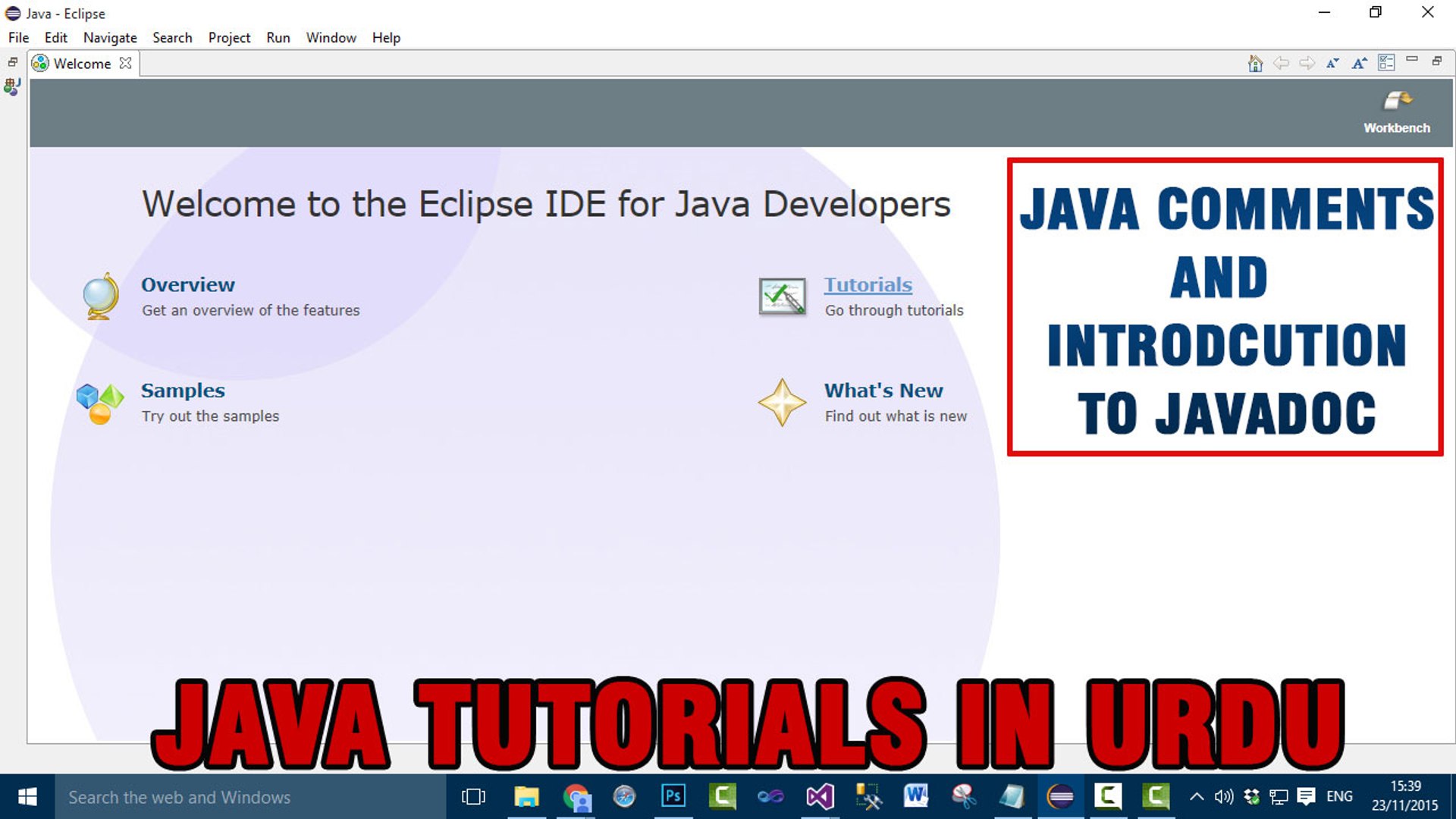Click the Previous edit location icon
The height and width of the screenshot is (819, 1456).
point(1282,64)
